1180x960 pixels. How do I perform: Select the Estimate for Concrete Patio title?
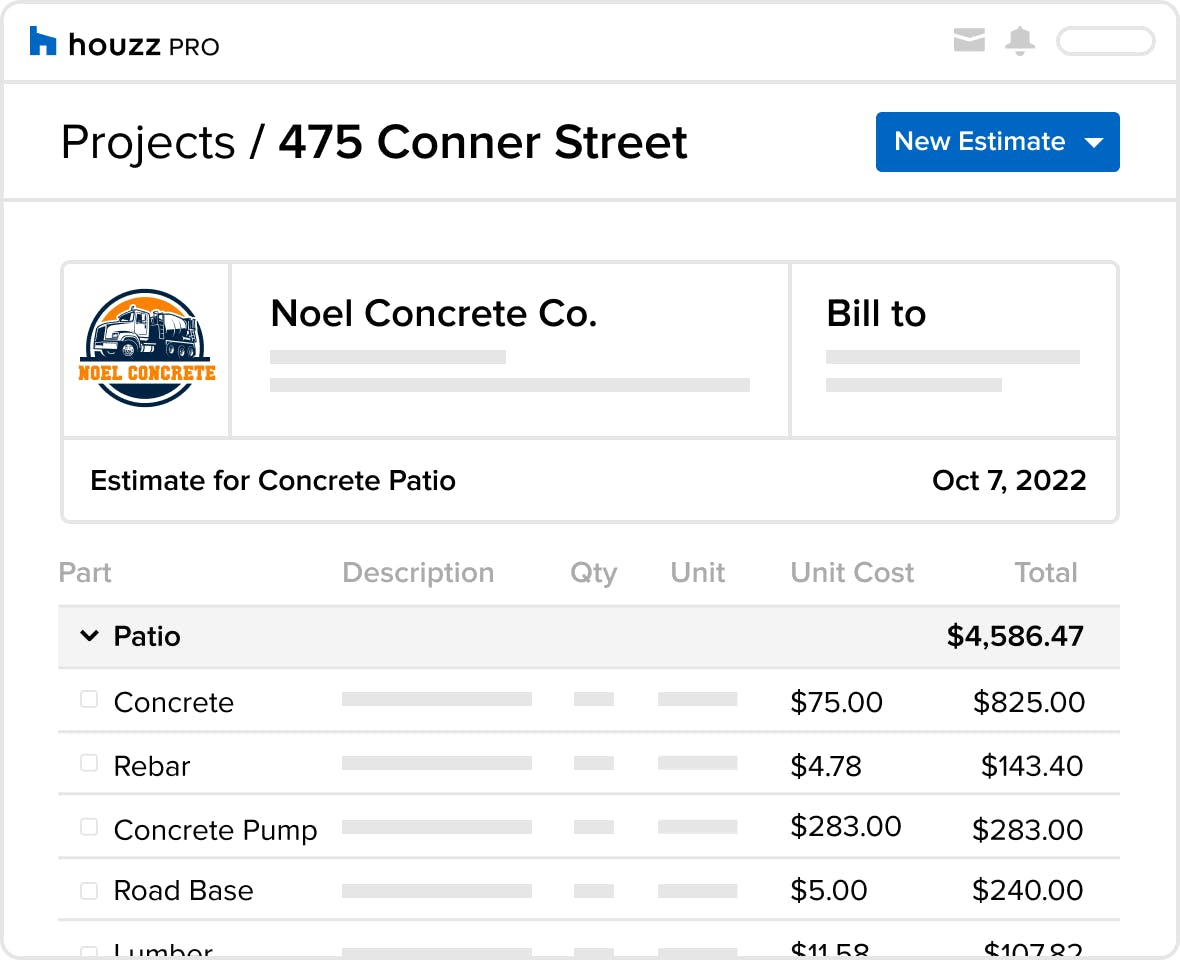click(x=273, y=481)
